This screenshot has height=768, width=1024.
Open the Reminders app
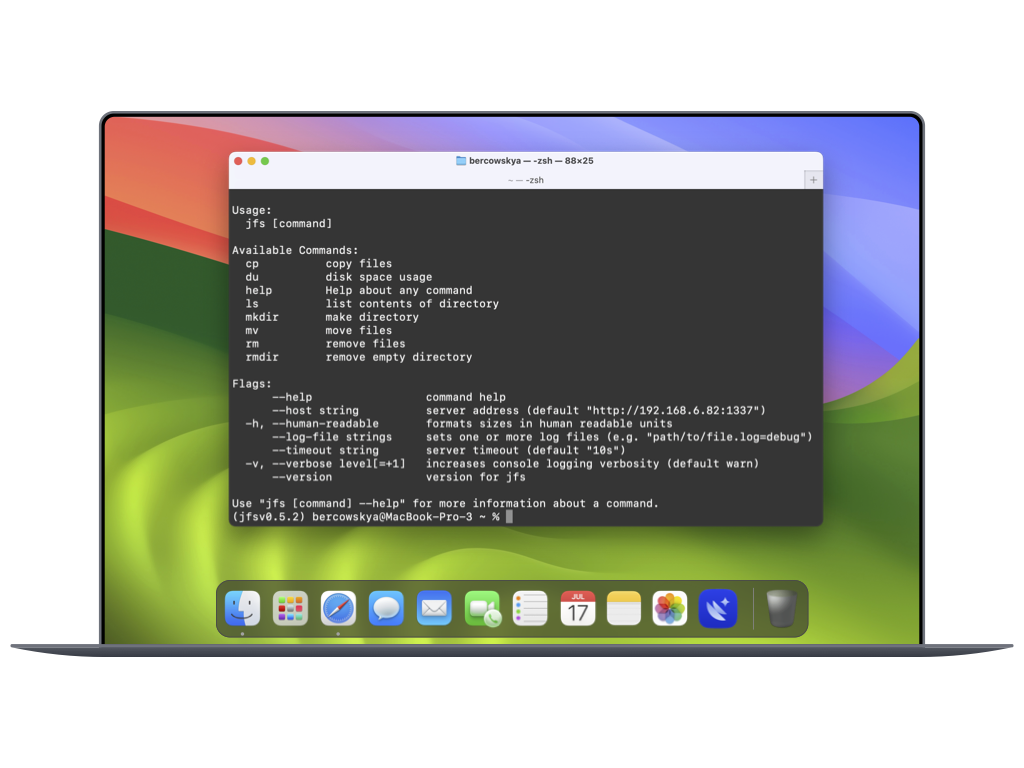click(530, 608)
